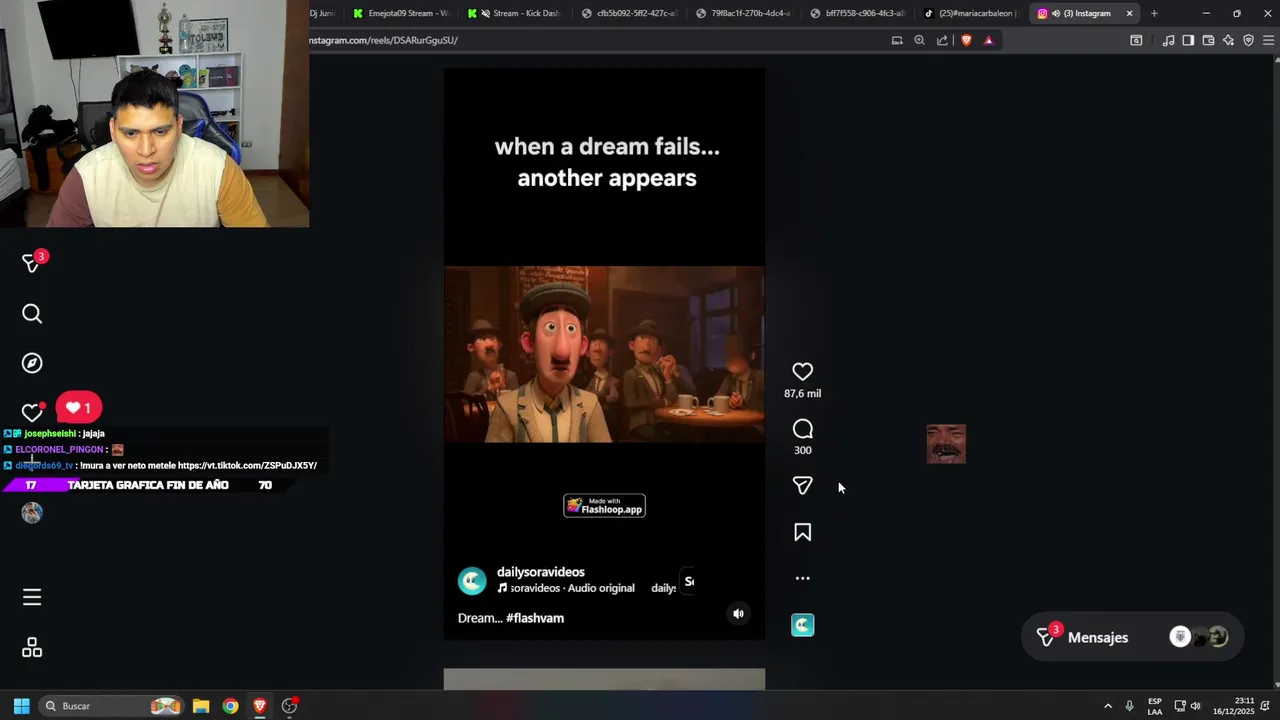
Task: Open Instagram sidebar messages icon with badge
Action: [x=32, y=262]
